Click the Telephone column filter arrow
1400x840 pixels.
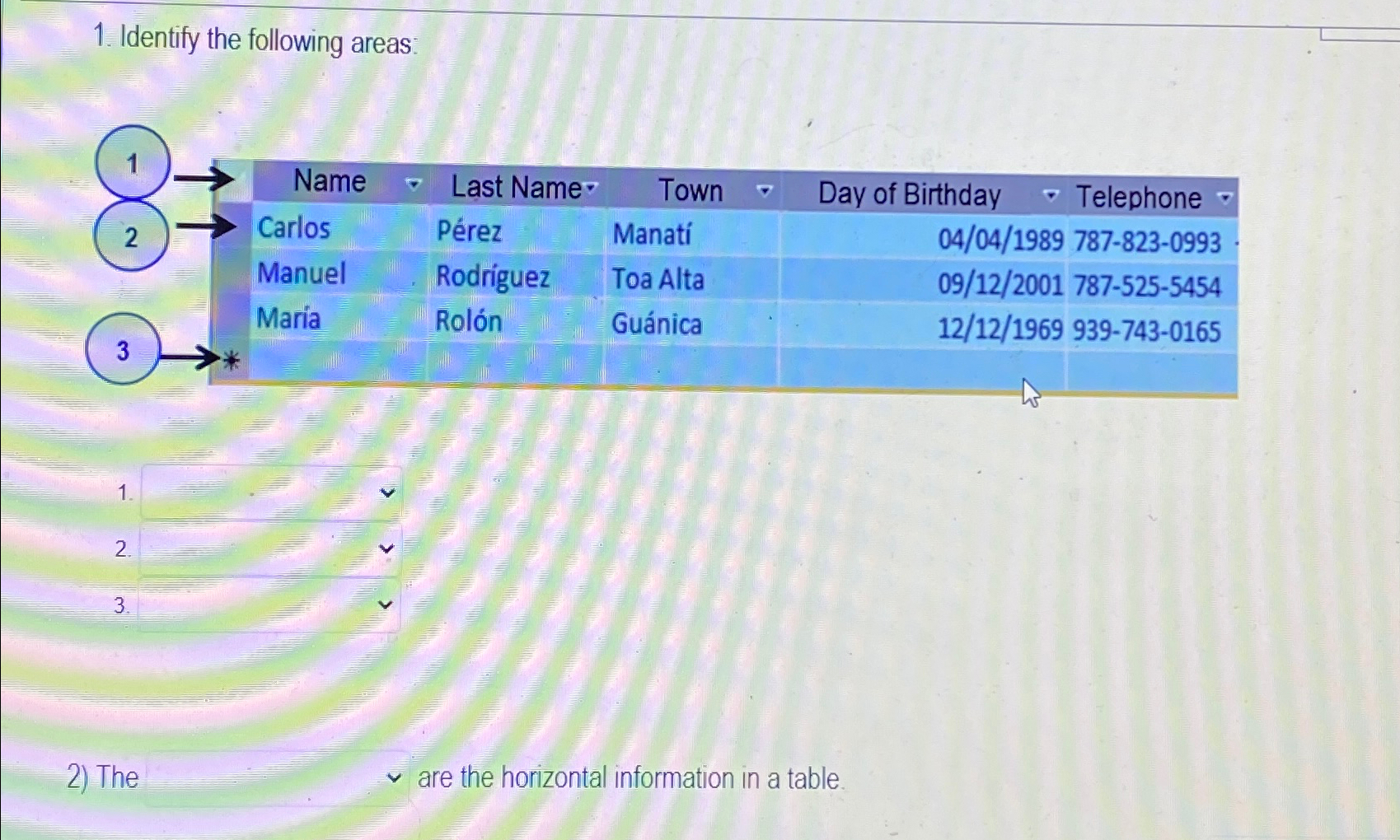tap(1225, 198)
